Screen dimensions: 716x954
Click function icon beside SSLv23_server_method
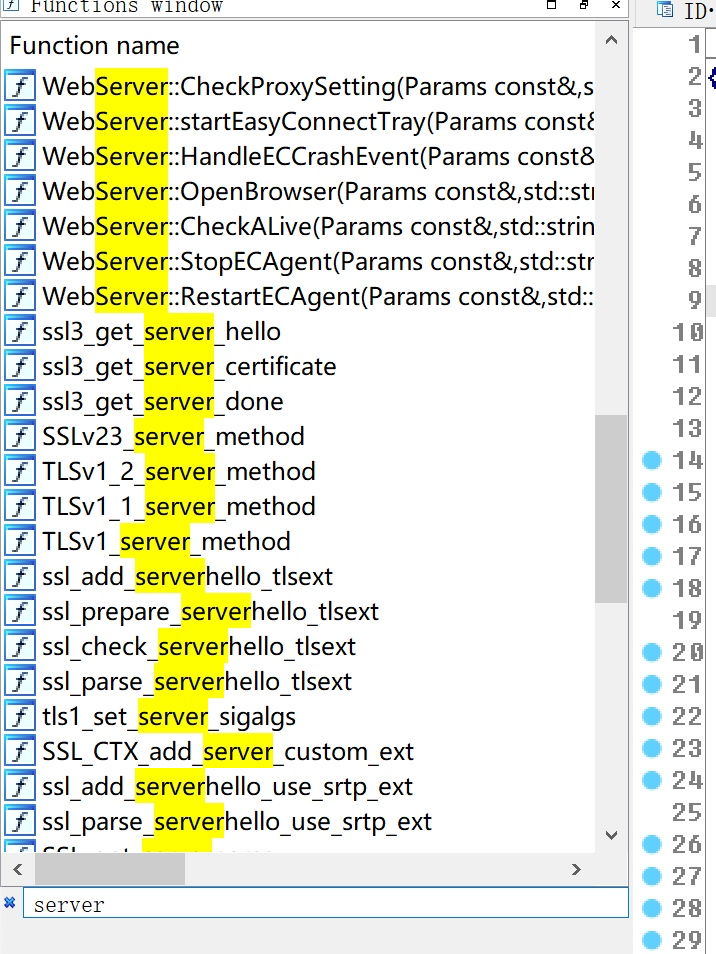click(20, 436)
